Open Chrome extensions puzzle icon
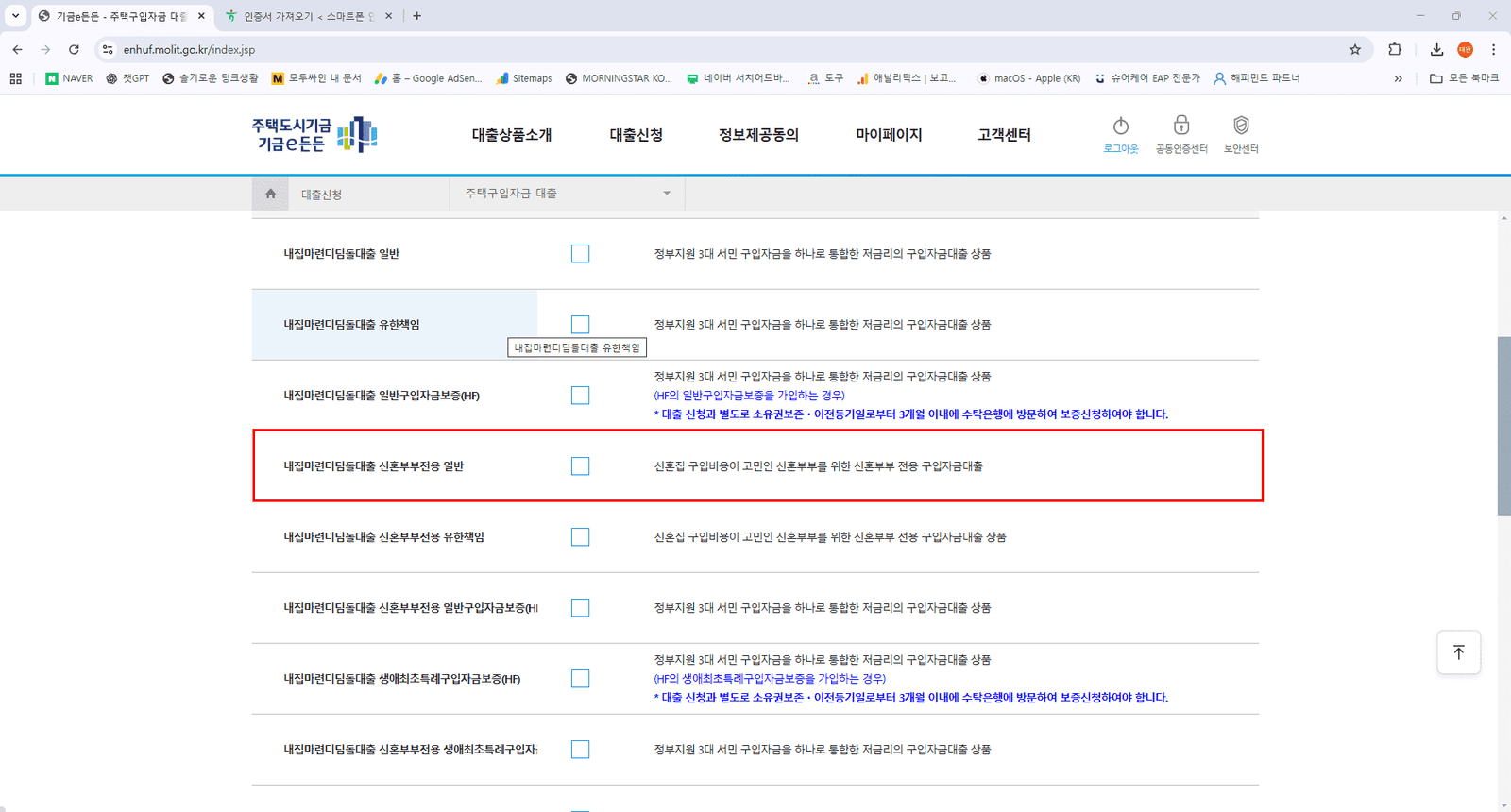The image size is (1511, 812). click(1395, 49)
